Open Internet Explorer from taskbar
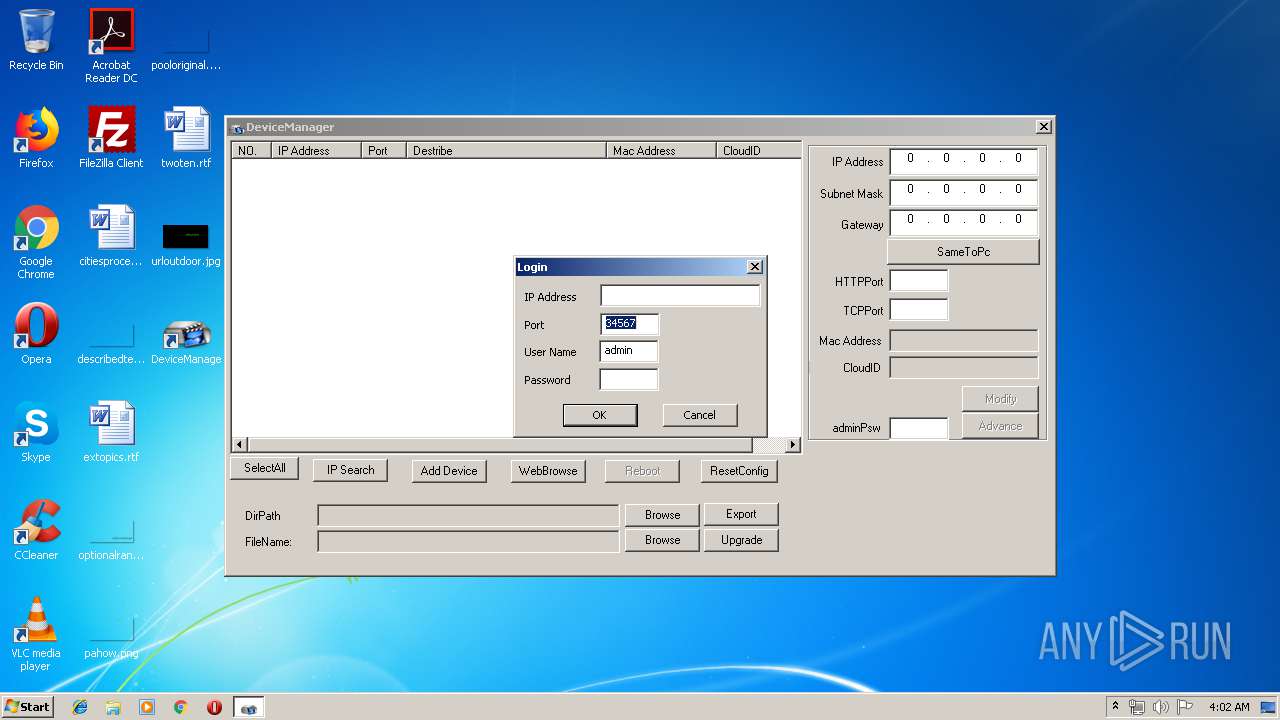The height and width of the screenshot is (720, 1280). tap(80, 707)
